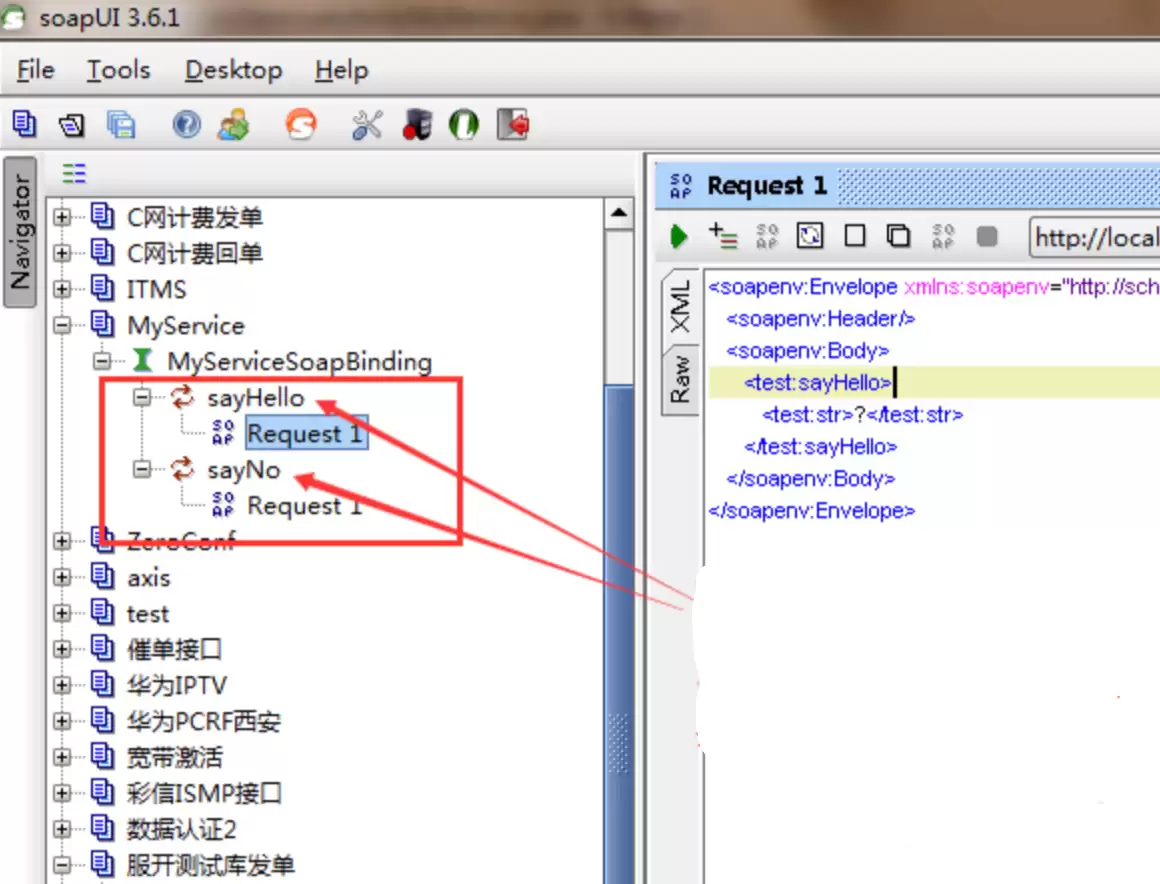Select the test project row

[x=147, y=614]
